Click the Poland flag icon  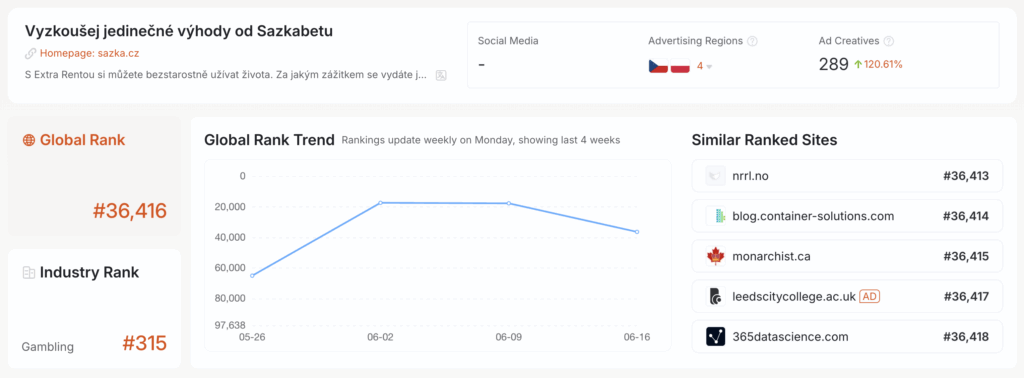coord(680,66)
